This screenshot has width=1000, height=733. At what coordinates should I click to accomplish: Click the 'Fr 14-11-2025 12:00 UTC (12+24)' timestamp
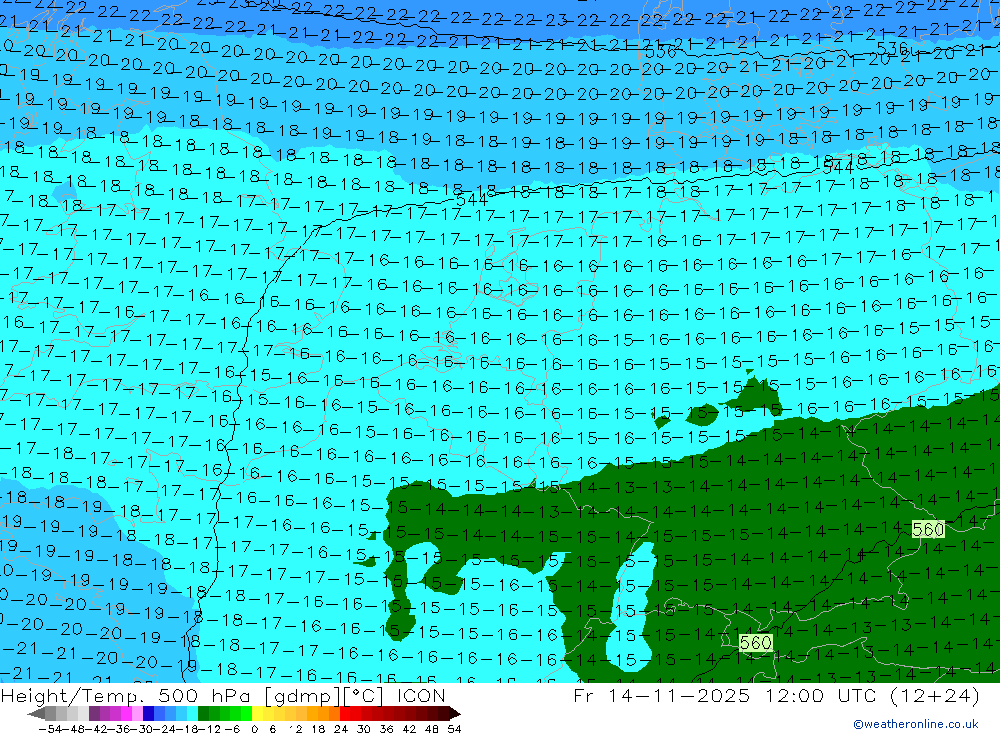tap(776, 695)
